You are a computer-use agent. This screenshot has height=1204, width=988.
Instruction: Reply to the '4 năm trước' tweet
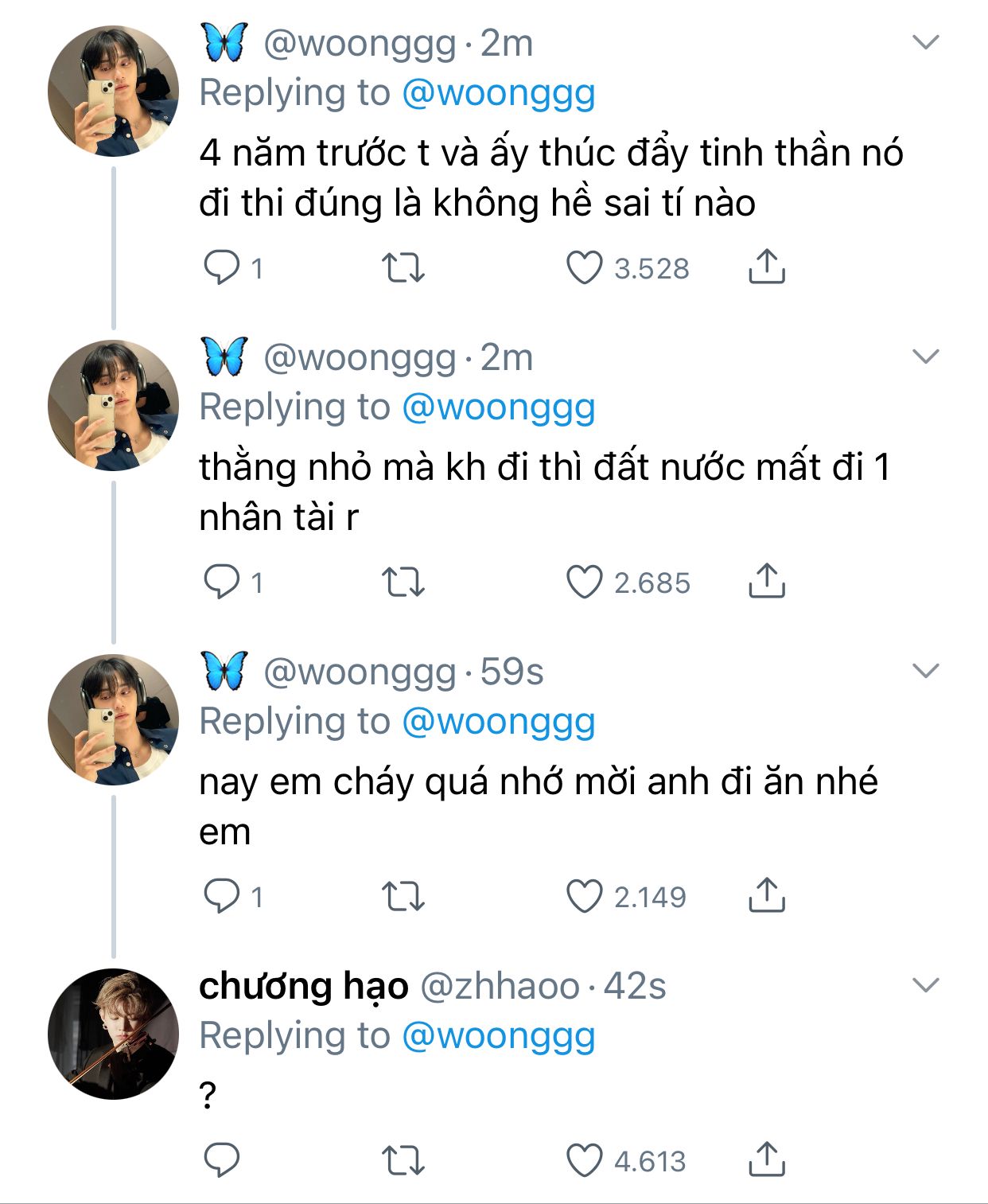point(222,267)
